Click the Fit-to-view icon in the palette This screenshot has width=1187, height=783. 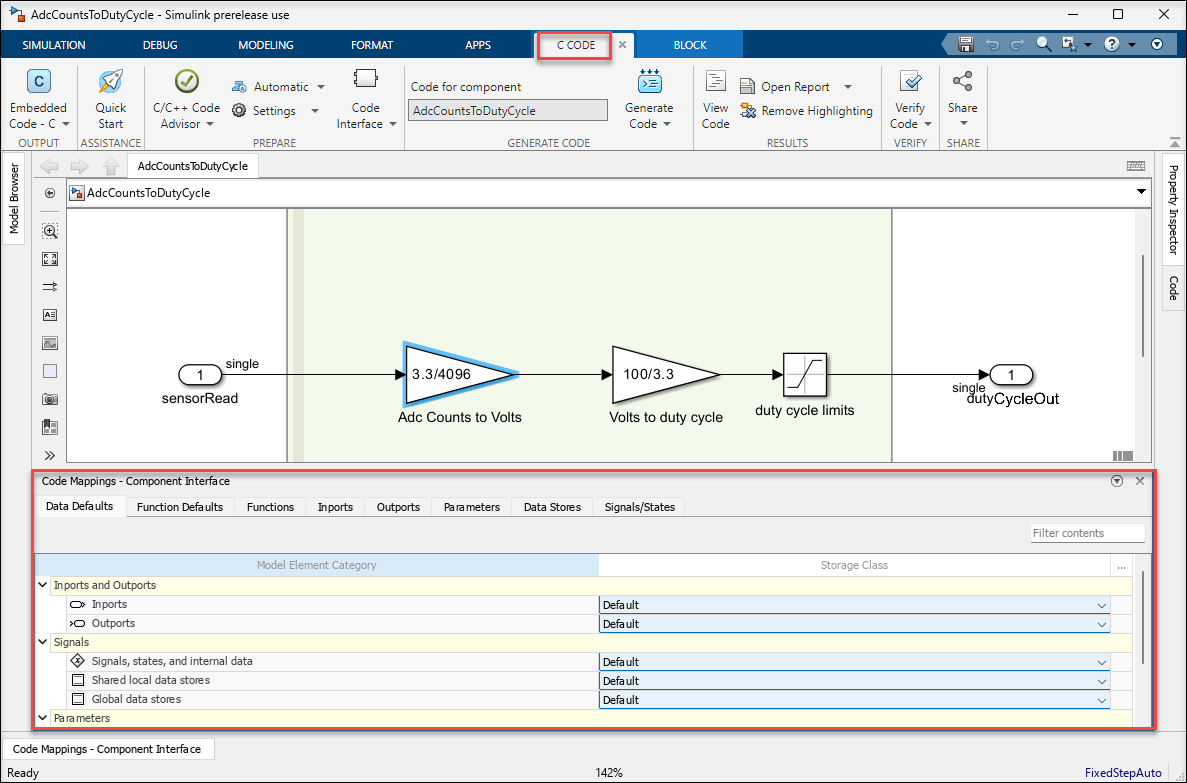click(49, 259)
